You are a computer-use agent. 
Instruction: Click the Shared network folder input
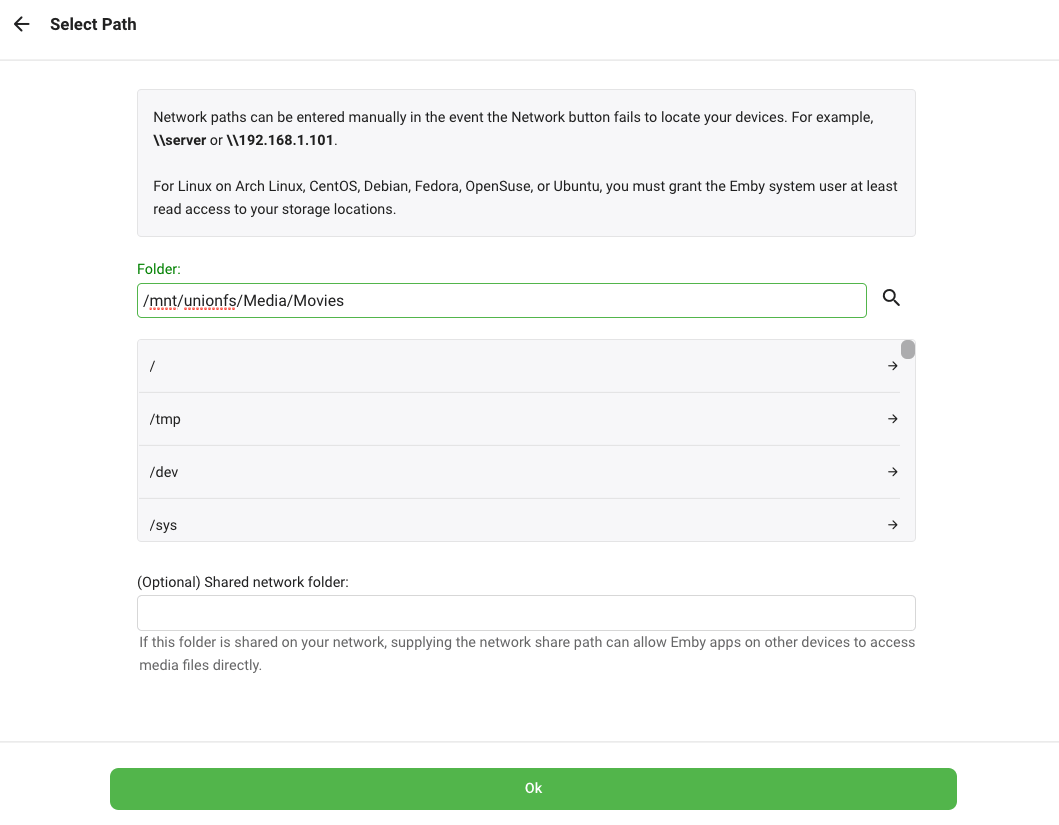tap(526, 613)
